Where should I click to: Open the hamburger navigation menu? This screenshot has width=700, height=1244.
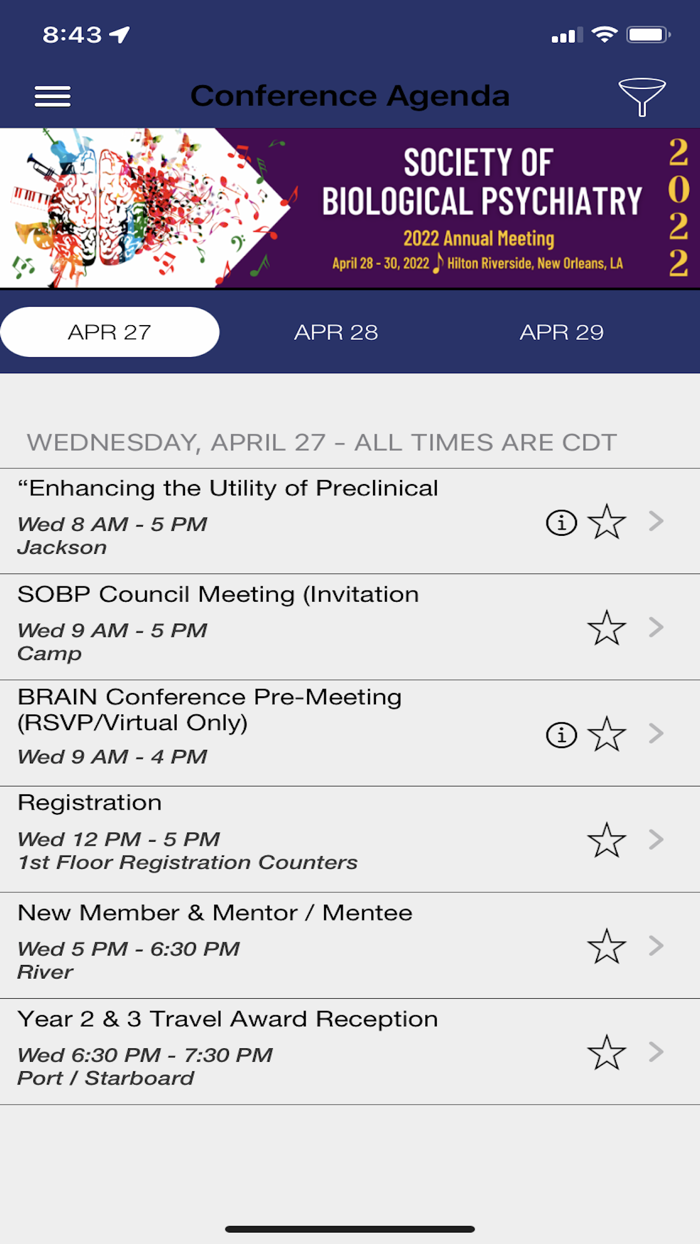pyautogui.click(x=52, y=96)
